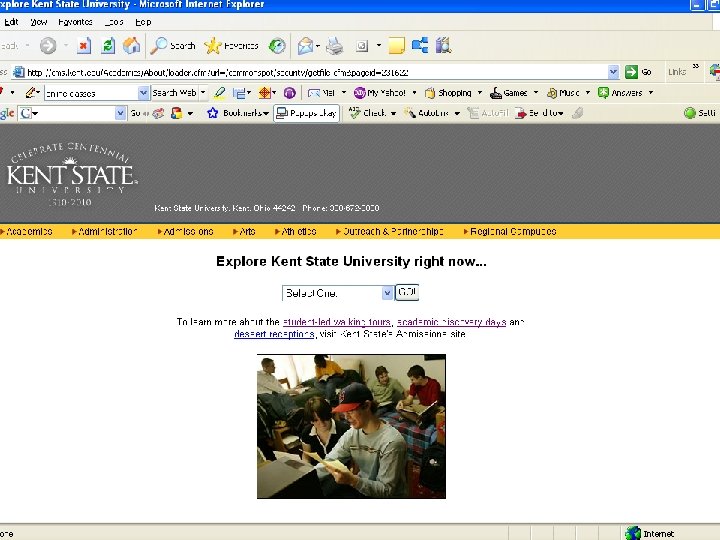The width and height of the screenshot is (720, 540).
Task: Open Outreach & Partnerships navigation tab
Action: click(x=390, y=231)
